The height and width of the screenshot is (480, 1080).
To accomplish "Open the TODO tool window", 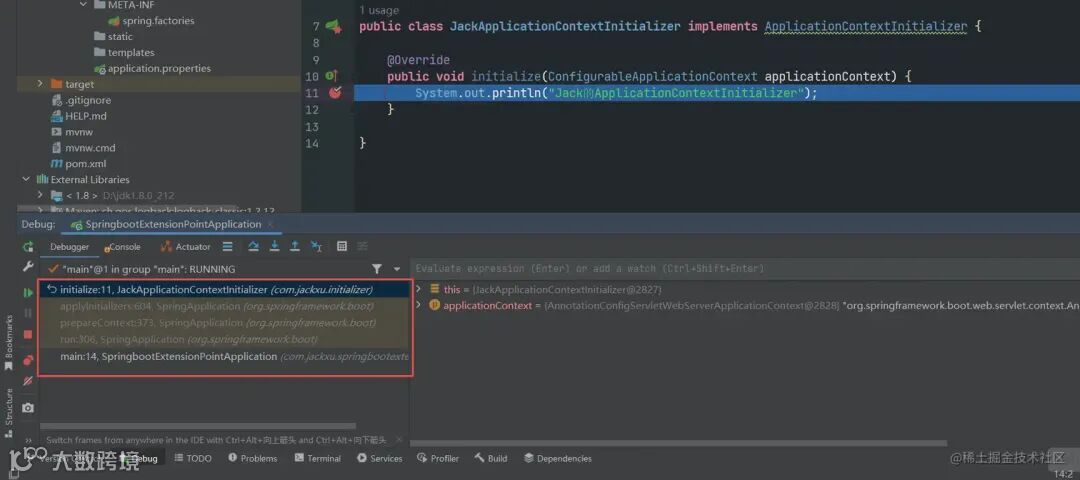I will (x=192, y=459).
